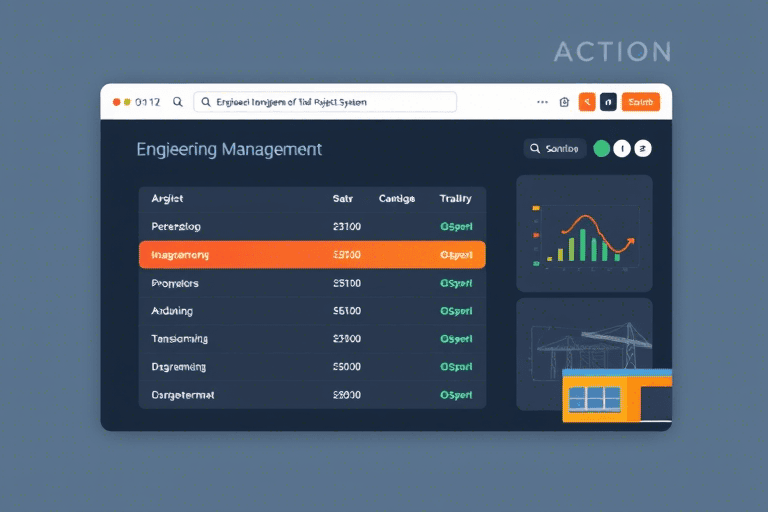The height and width of the screenshot is (512, 768).
Task: Click status link in the Tansioming row
Action: coord(456,339)
